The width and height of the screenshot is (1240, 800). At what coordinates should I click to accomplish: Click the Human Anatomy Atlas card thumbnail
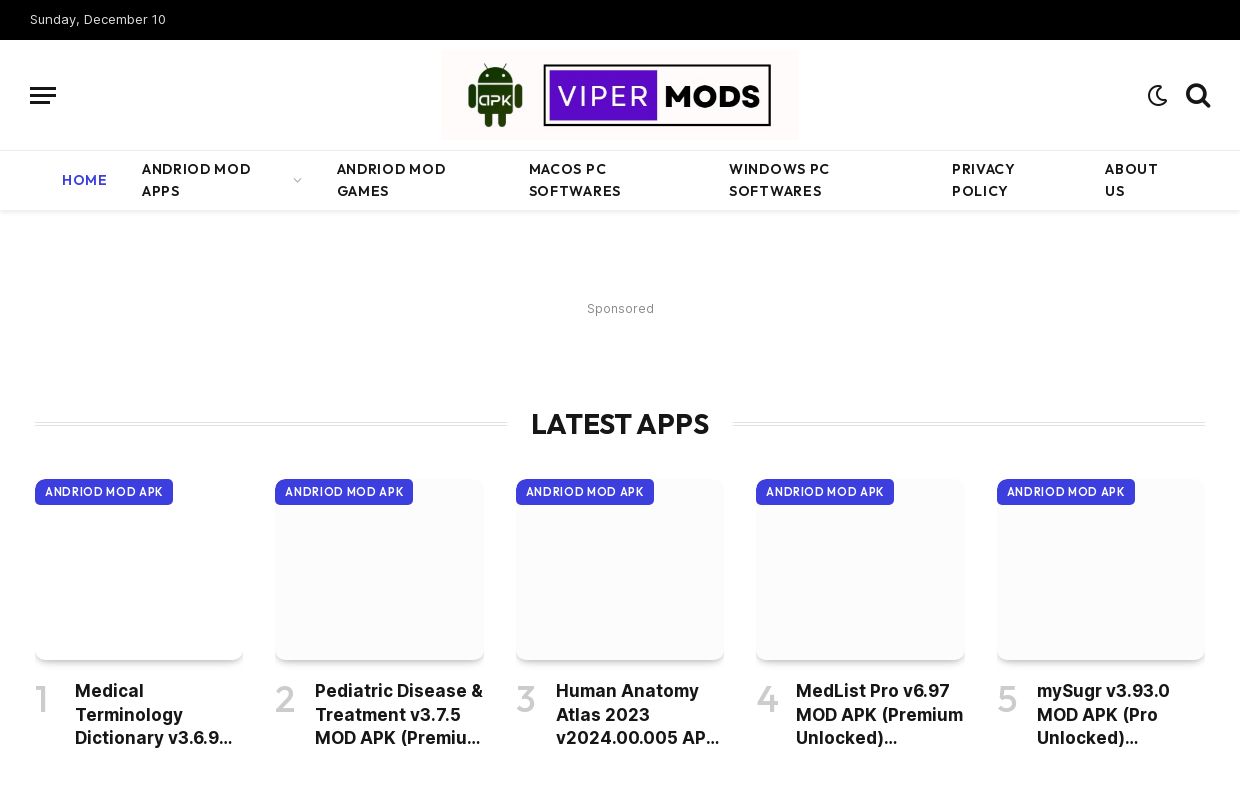click(620, 570)
